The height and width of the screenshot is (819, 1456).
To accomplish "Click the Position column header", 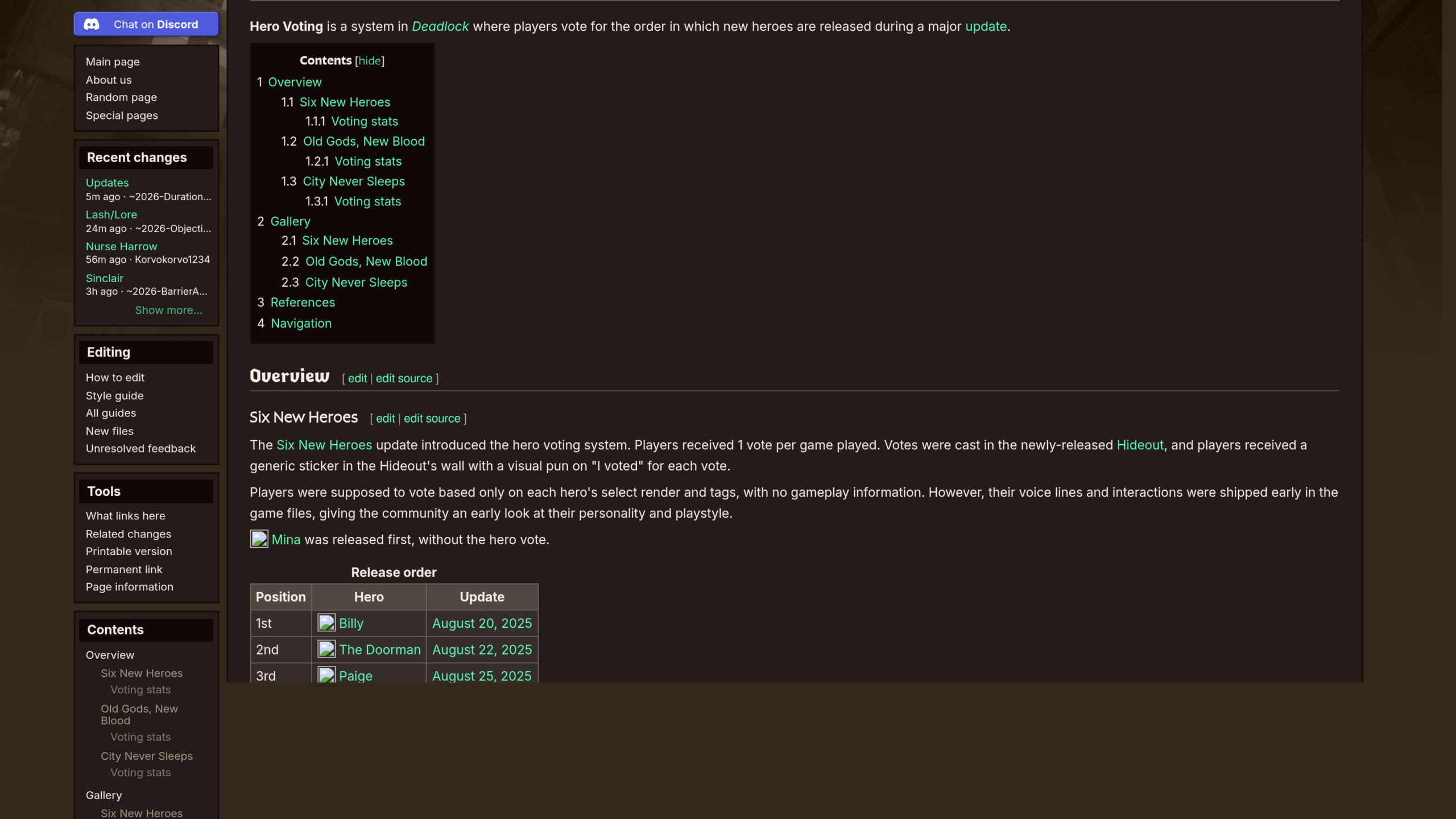I will click(x=280, y=597).
